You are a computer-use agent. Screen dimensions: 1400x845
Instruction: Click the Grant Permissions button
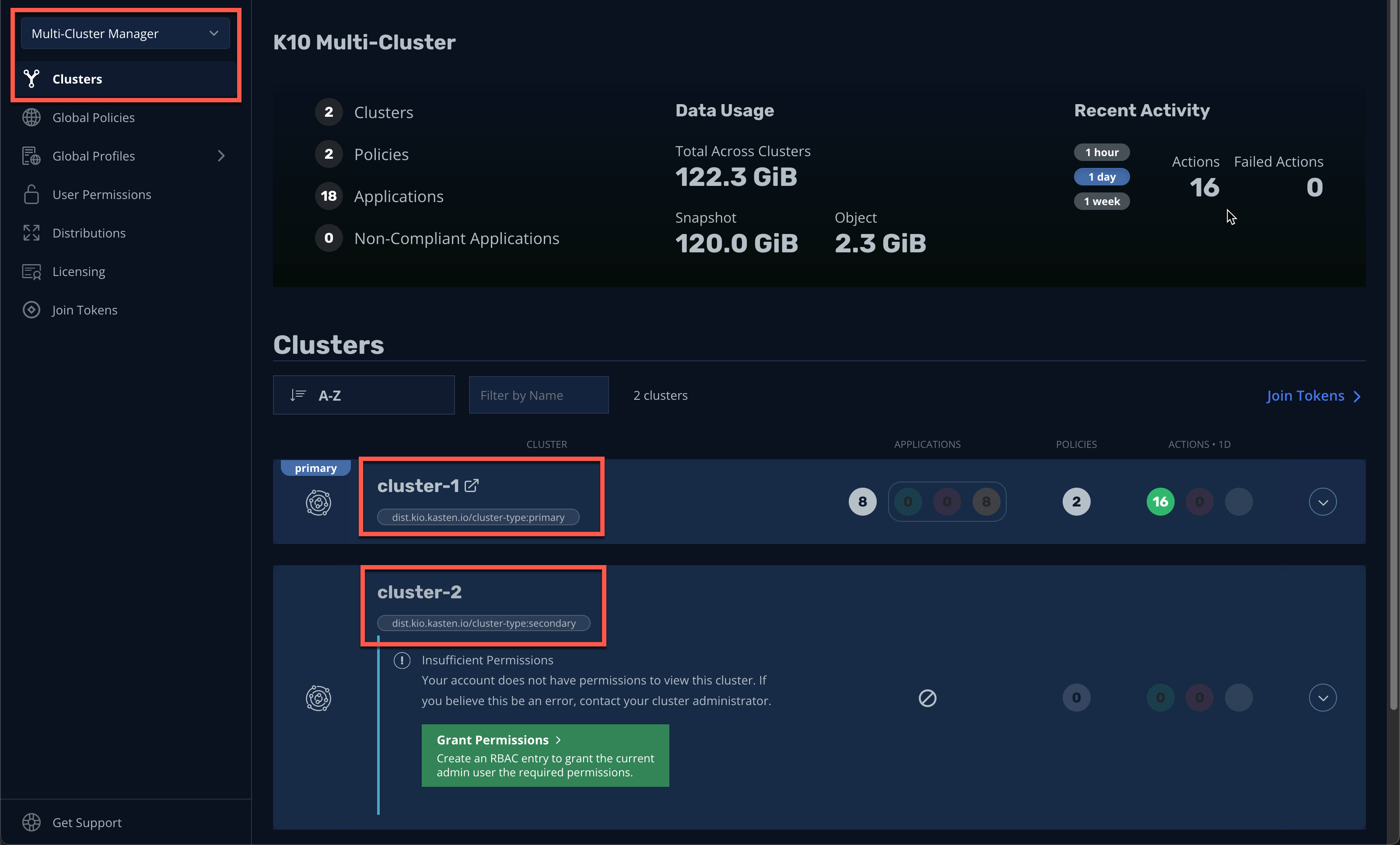pyautogui.click(x=546, y=756)
